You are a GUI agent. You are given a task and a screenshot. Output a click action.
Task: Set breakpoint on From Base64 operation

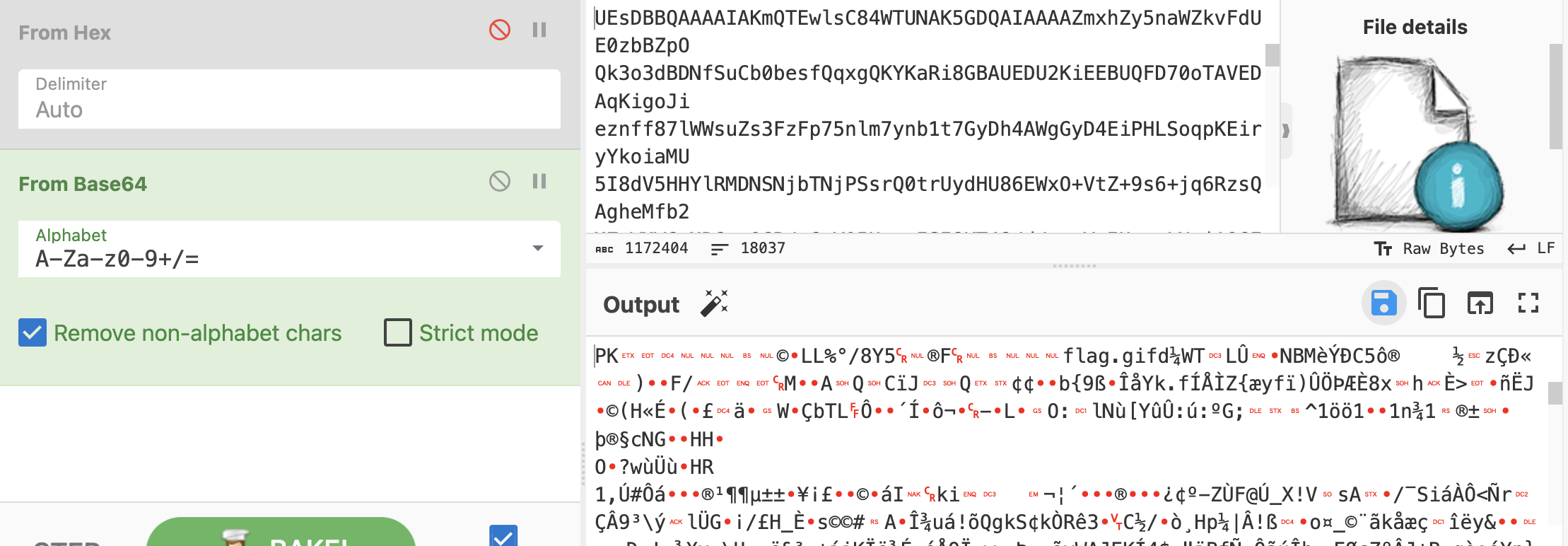pos(539,182)
